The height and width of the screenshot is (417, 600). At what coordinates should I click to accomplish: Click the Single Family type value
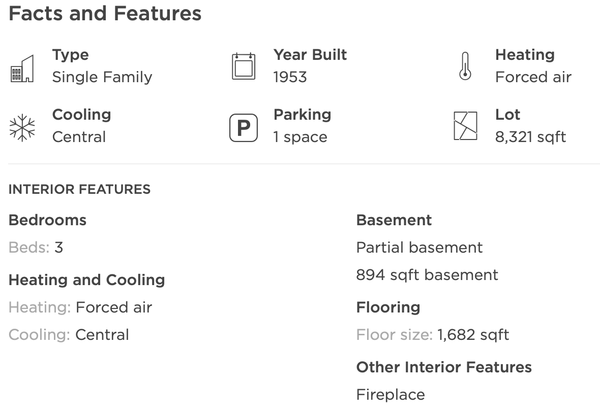click(x=102, y=77)
